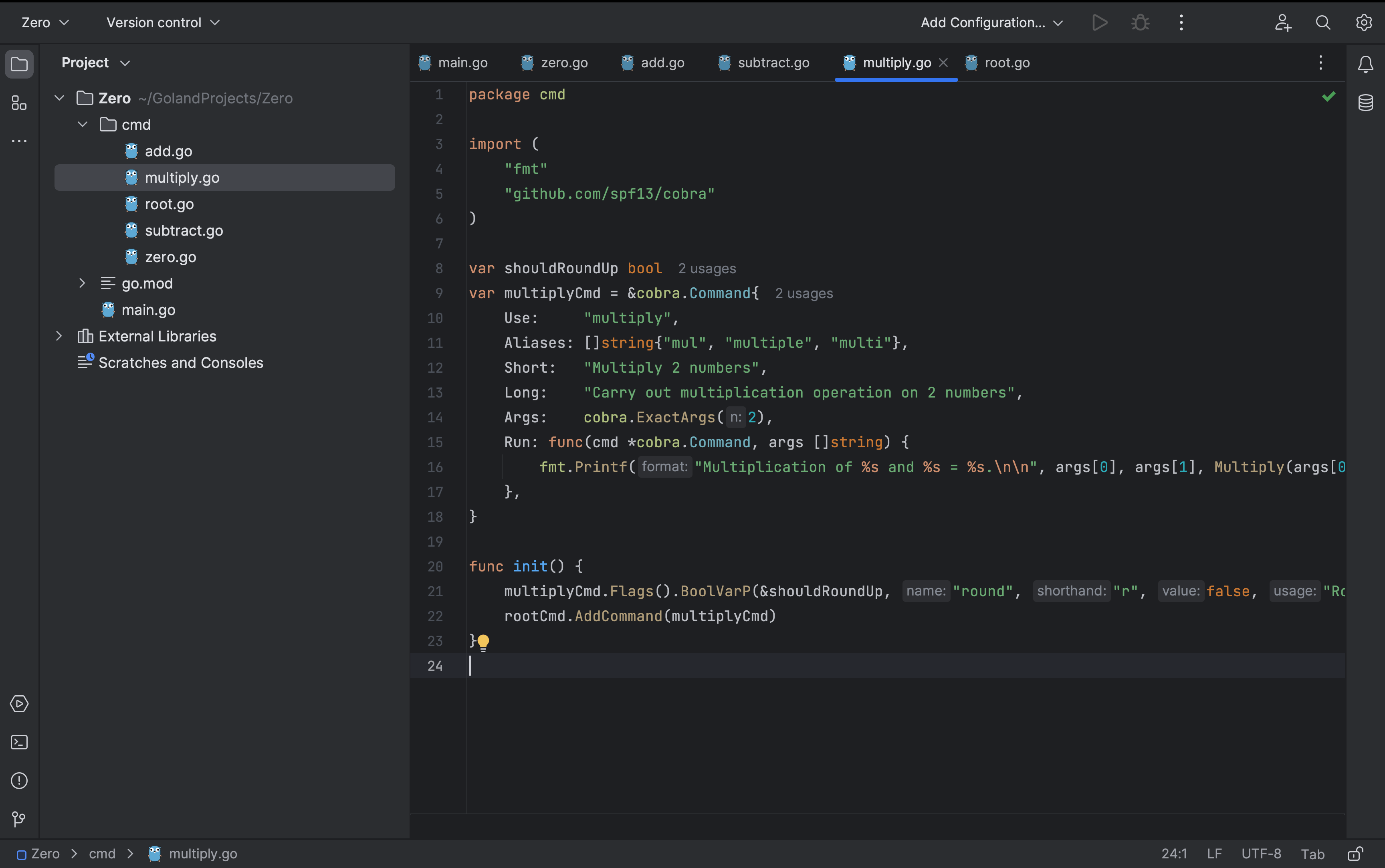Open the Structure tool window icon

click(x=19, y=103)
